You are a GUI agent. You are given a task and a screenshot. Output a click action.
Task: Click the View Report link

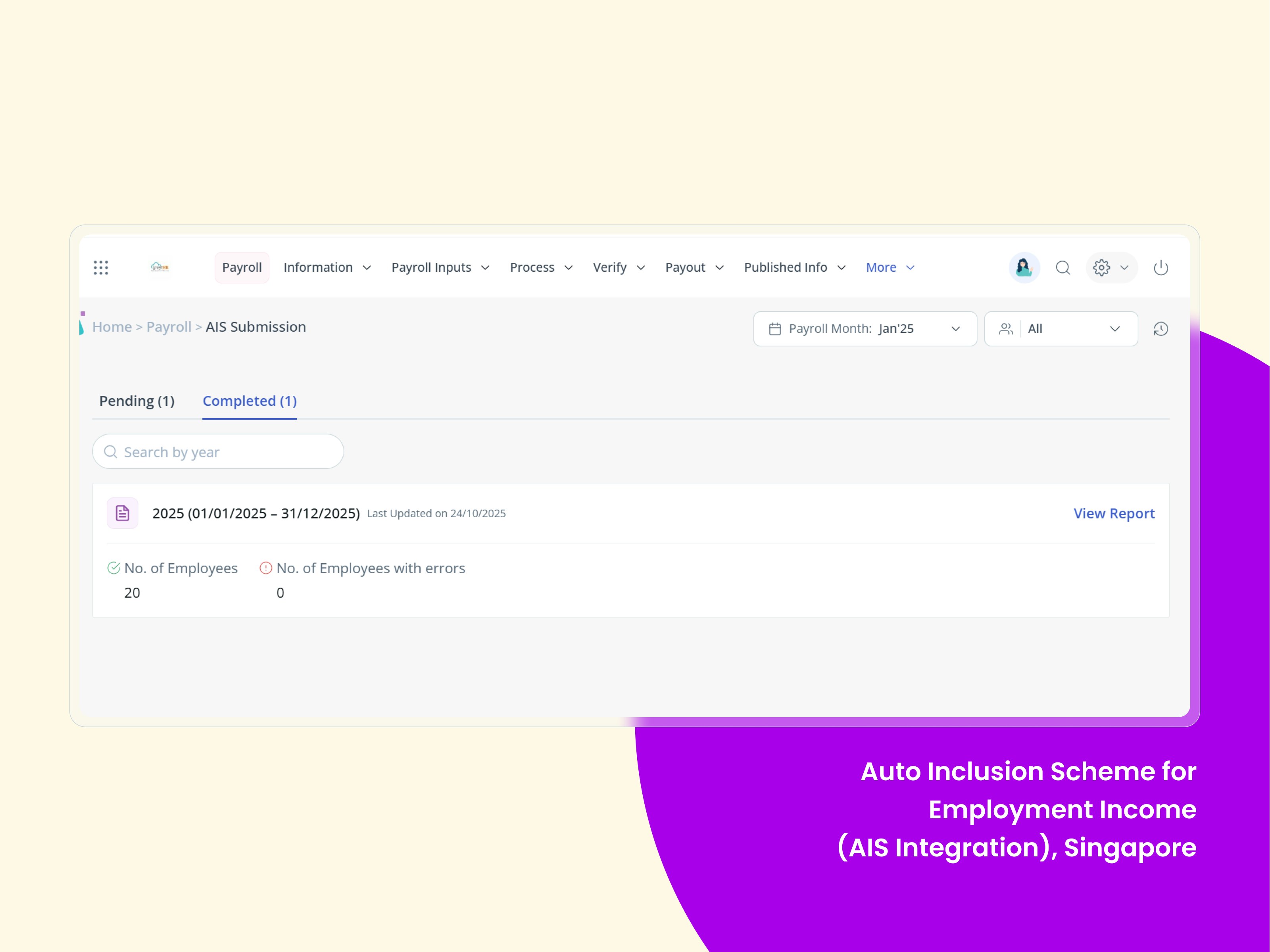click(x=1113, y=513)
